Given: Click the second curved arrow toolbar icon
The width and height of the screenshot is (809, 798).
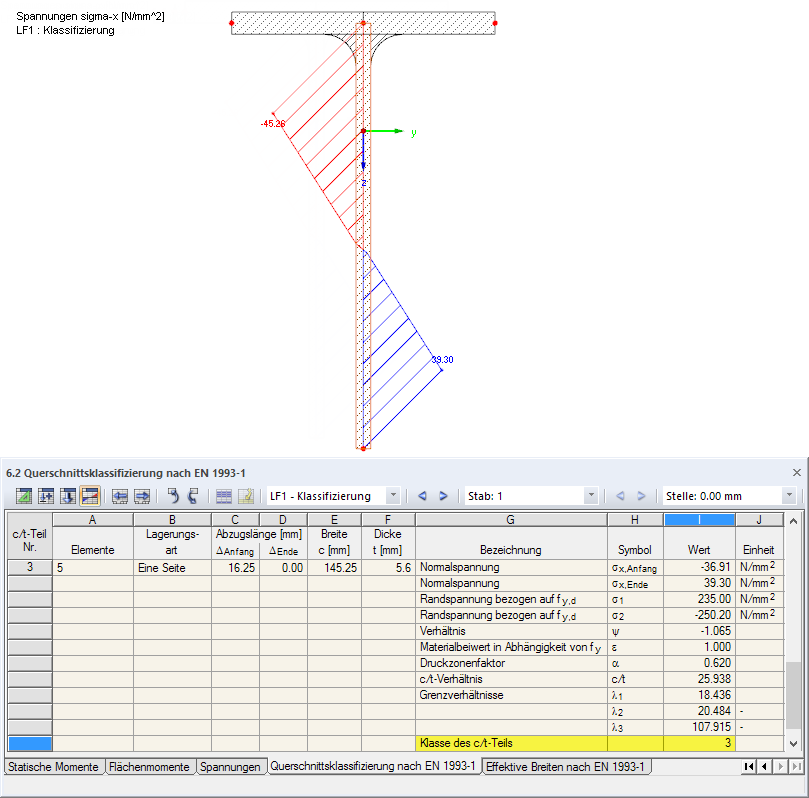Looking at the screenshot, I should 193,496.
